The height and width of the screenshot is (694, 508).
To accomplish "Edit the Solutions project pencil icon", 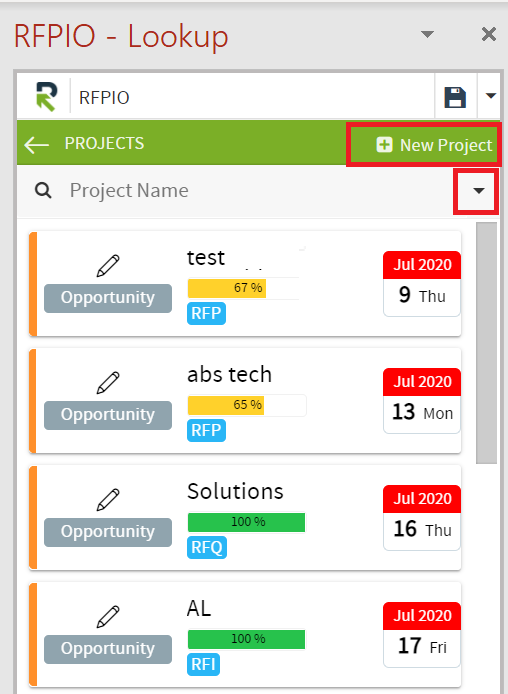I will tap(108, 500).
